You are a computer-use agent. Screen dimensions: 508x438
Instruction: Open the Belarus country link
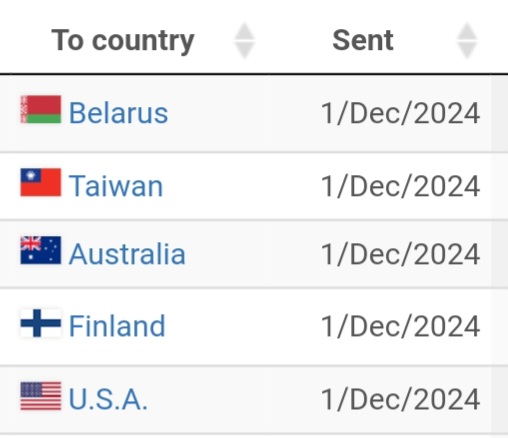point(118,113)
